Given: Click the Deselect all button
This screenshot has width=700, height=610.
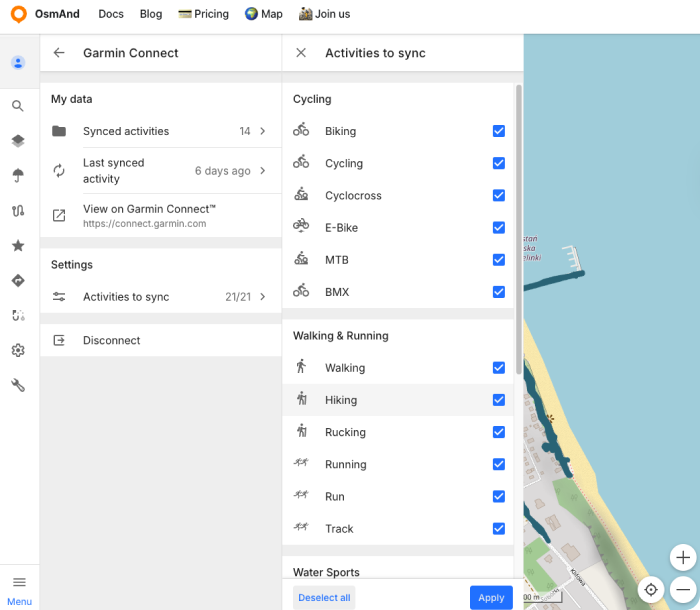Looking at the screenshot, I should pos(324,597).
